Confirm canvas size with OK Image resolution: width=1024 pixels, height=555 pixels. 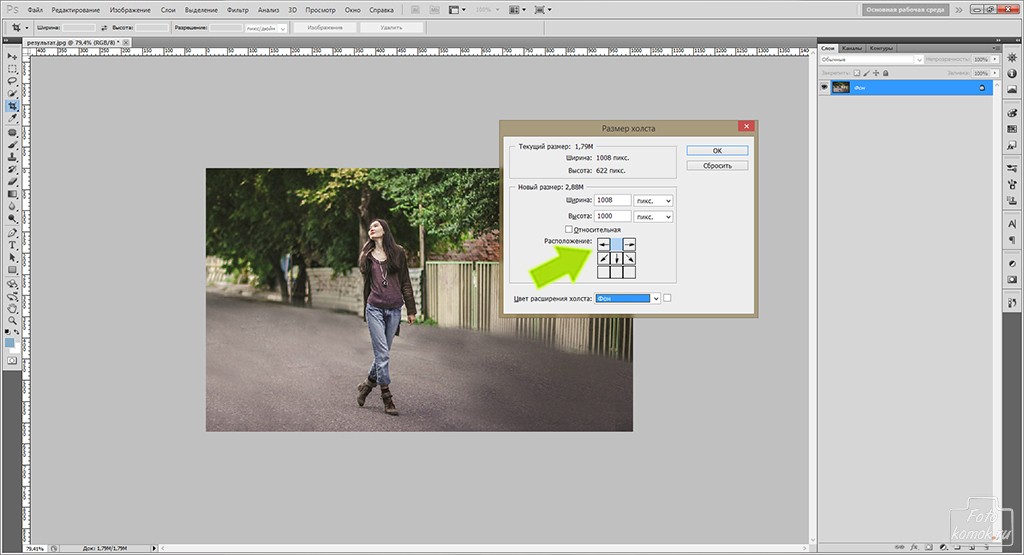[x=717, y=151]
